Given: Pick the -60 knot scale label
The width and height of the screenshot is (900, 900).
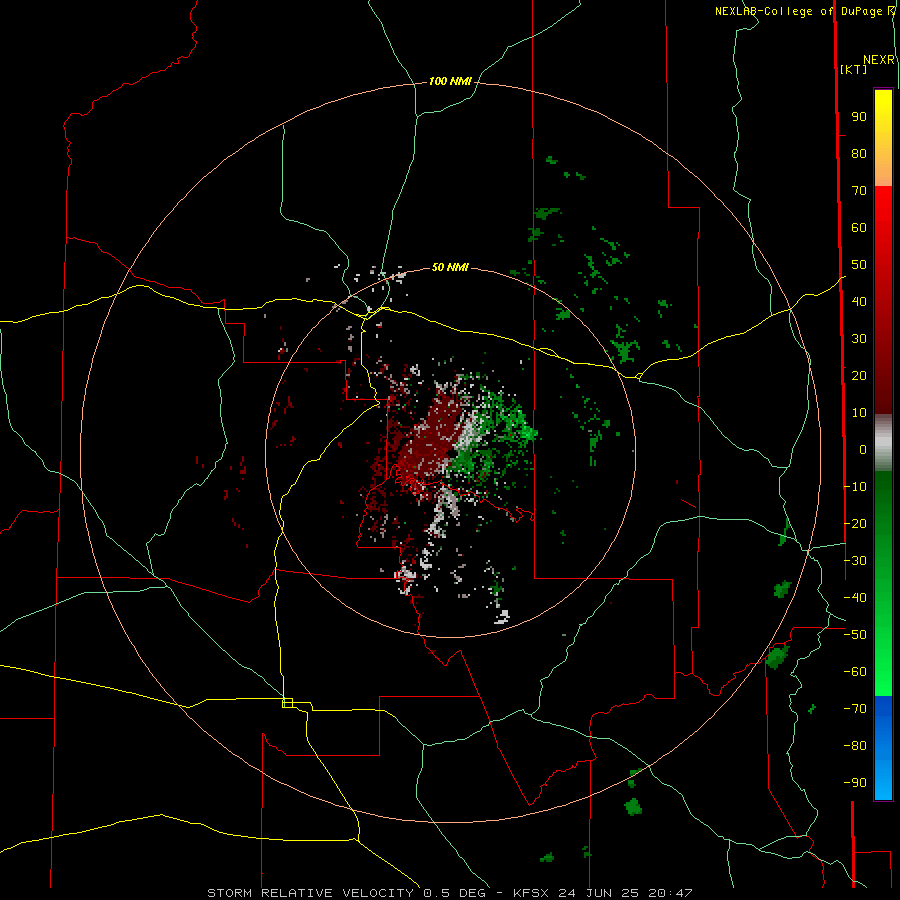Looking at the screenshot, I should [855, 672].
